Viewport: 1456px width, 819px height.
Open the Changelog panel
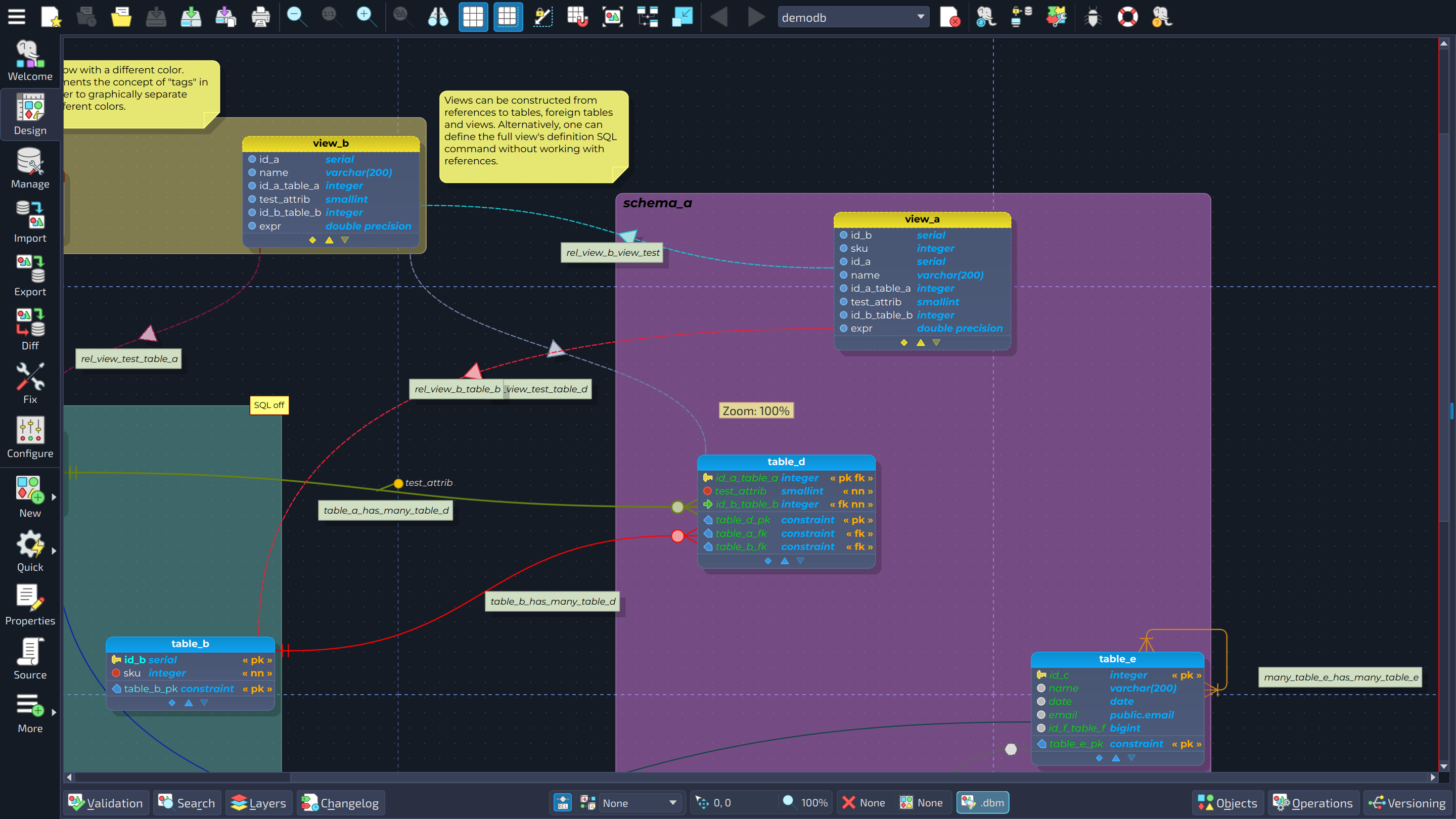click(341, 803)
